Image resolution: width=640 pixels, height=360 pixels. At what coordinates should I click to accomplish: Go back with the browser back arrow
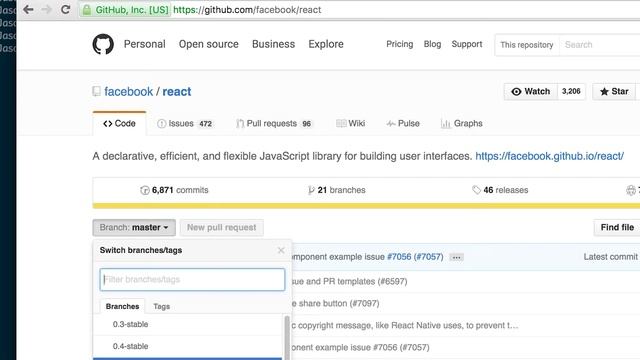coord(28,9)
